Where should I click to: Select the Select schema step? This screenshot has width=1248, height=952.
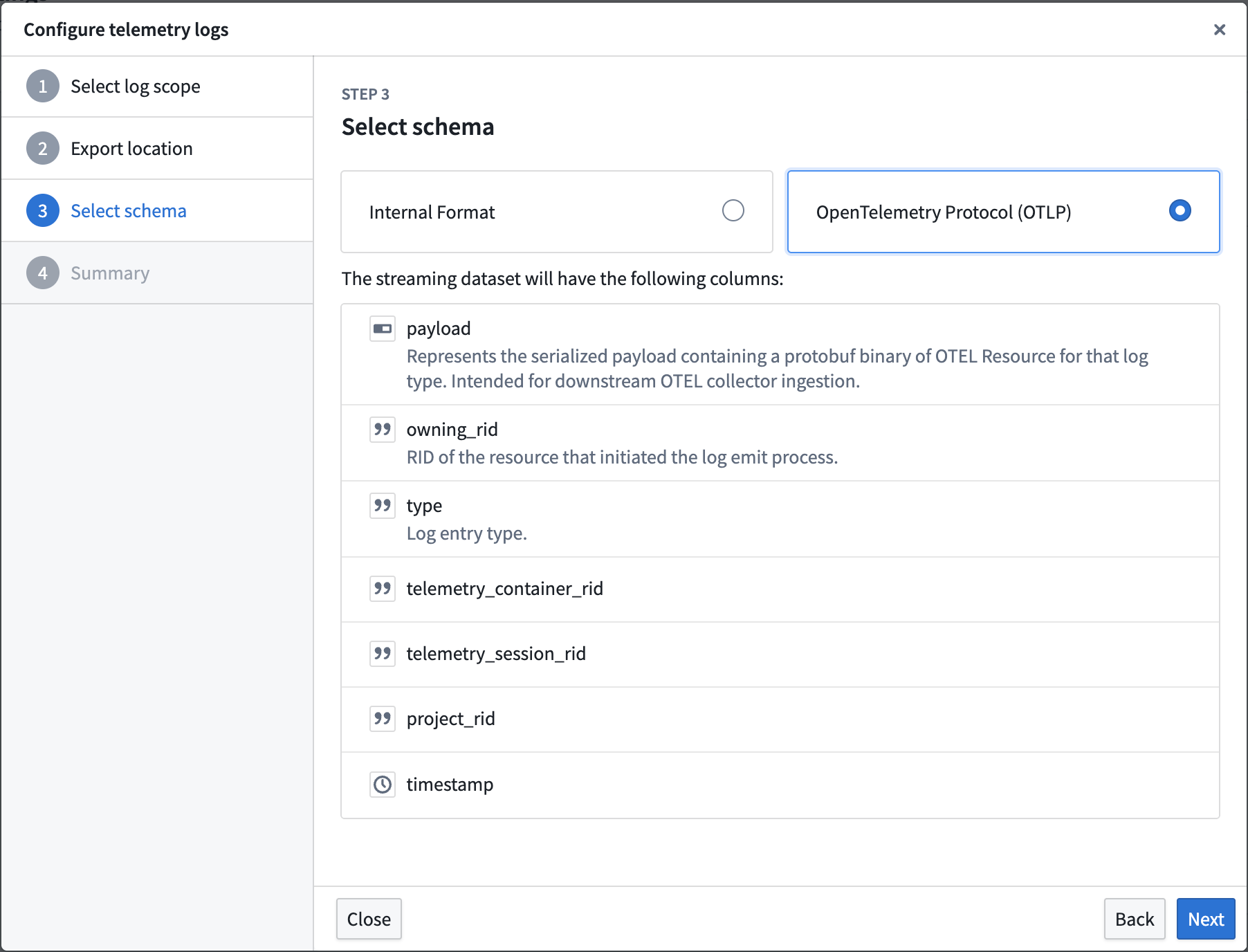pyautogui.click(x=129, y=210)
